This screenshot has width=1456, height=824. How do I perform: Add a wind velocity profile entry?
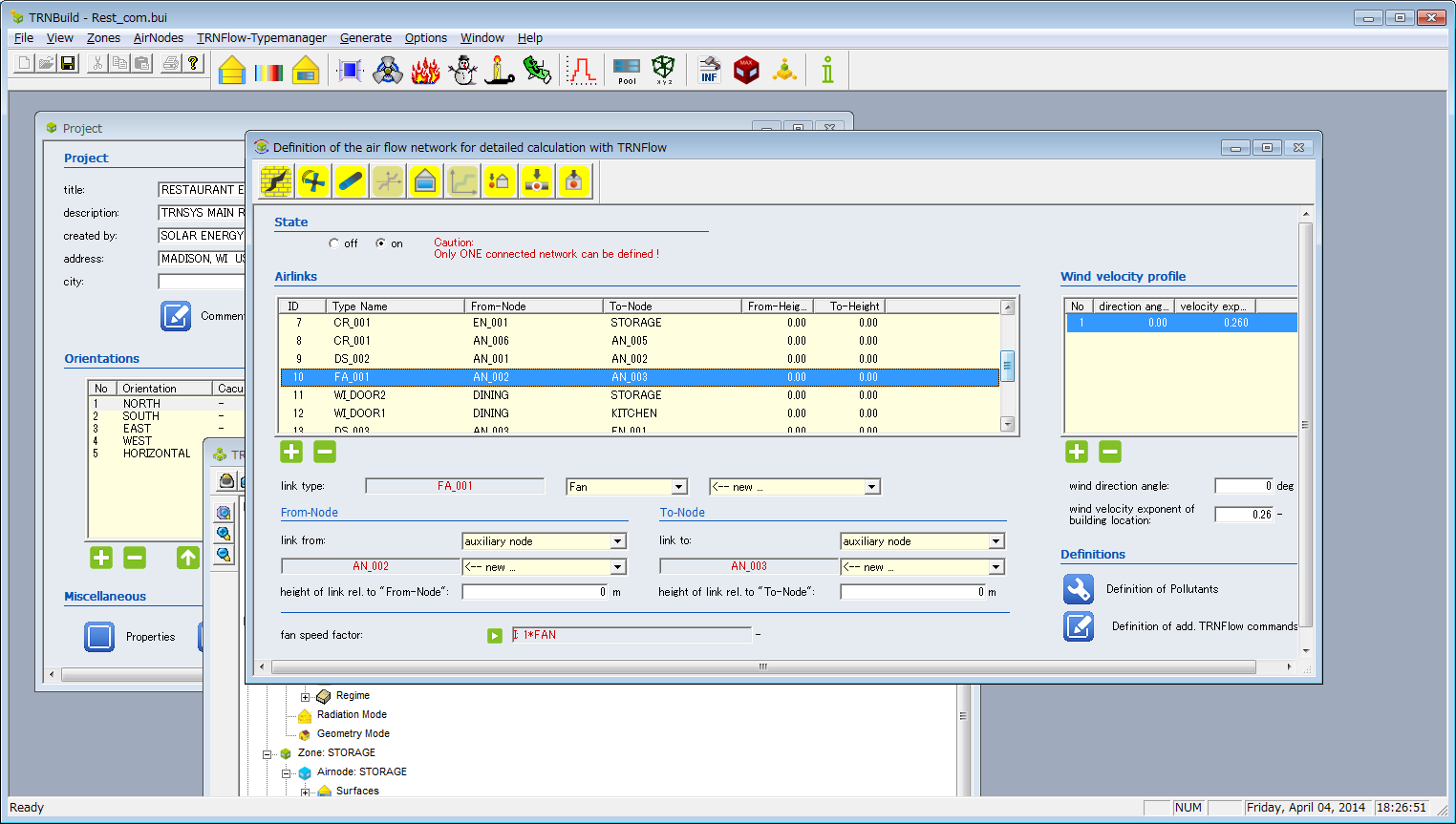point(1077,452)
